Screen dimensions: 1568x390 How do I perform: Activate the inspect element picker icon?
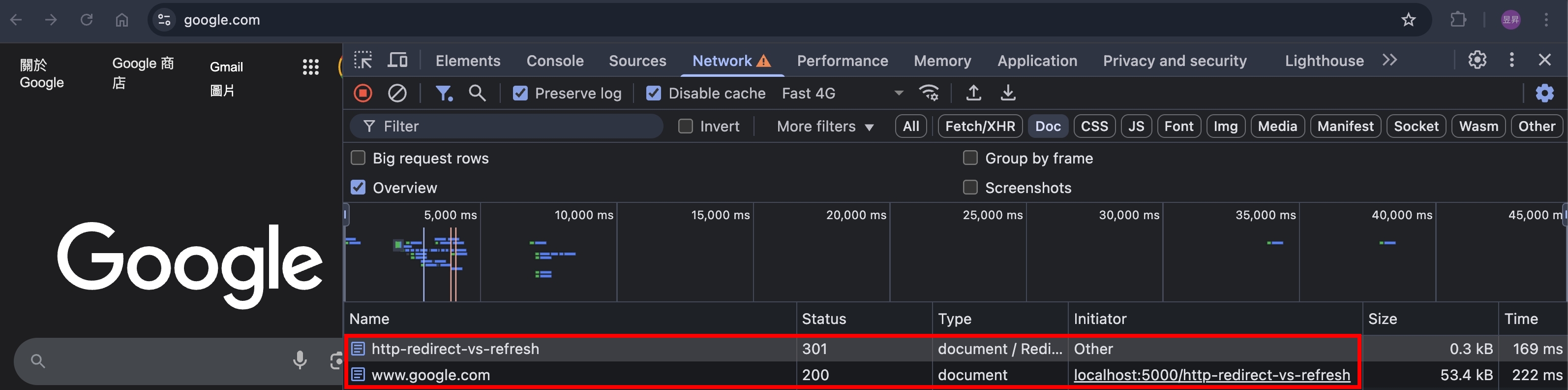pyautogui.click(x=363, y=61)
